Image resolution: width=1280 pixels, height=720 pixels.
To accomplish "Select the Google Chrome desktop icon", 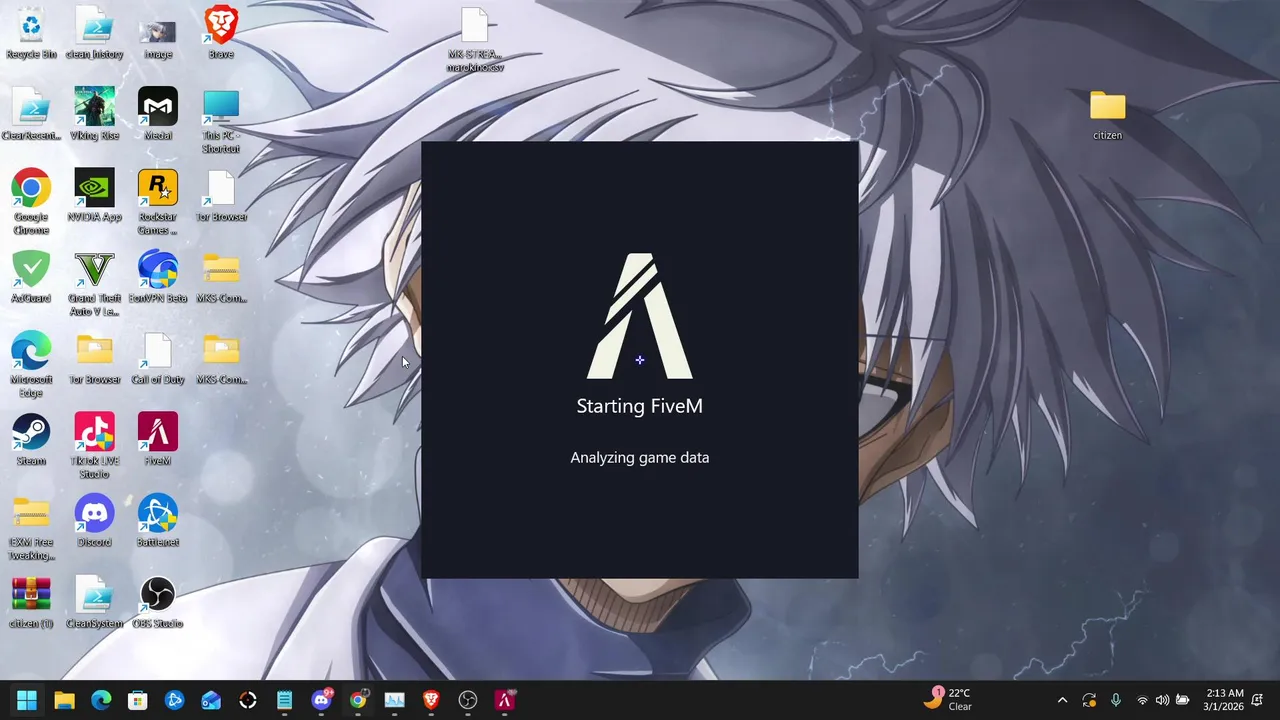I will (31, 202).
